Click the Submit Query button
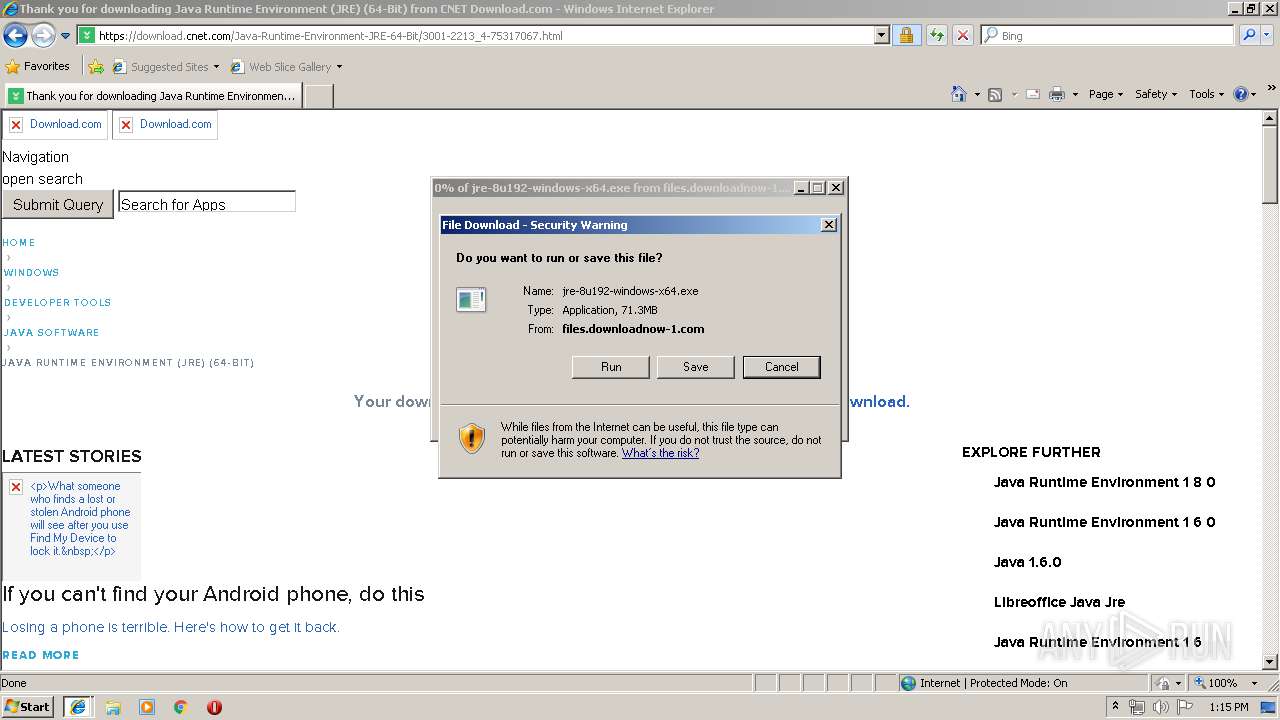Image resolution: width=1280 pixels, height=720 pixels. (x=58, y=204)
